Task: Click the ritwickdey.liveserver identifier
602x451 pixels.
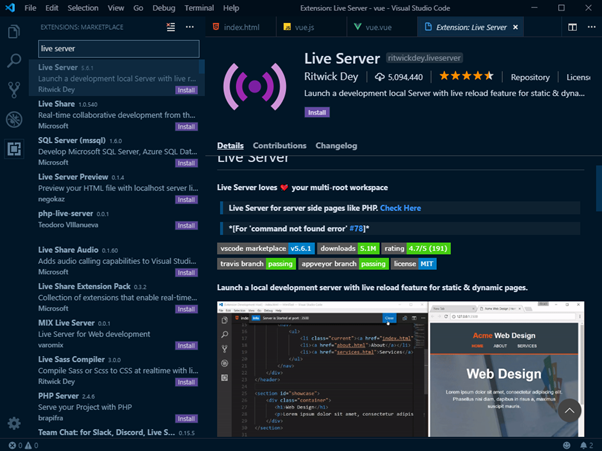Action: (x=424, y=58)
